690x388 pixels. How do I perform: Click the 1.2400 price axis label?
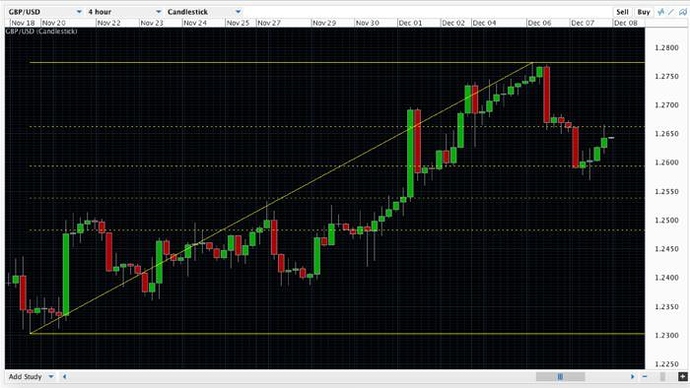pyautogui.click(x=667, y=278)
